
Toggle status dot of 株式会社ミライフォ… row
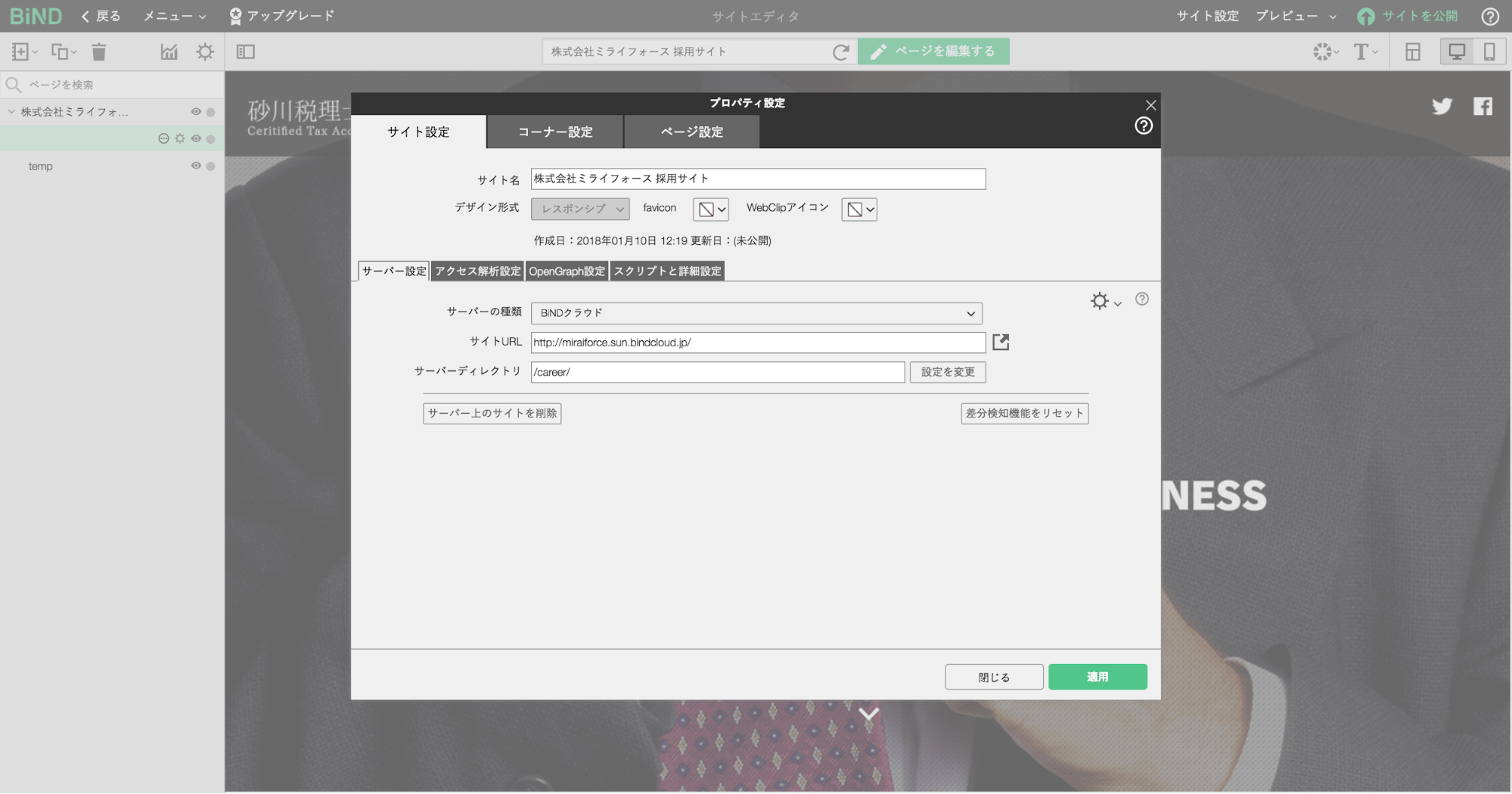pyautogui.click(x=211, y=112)
